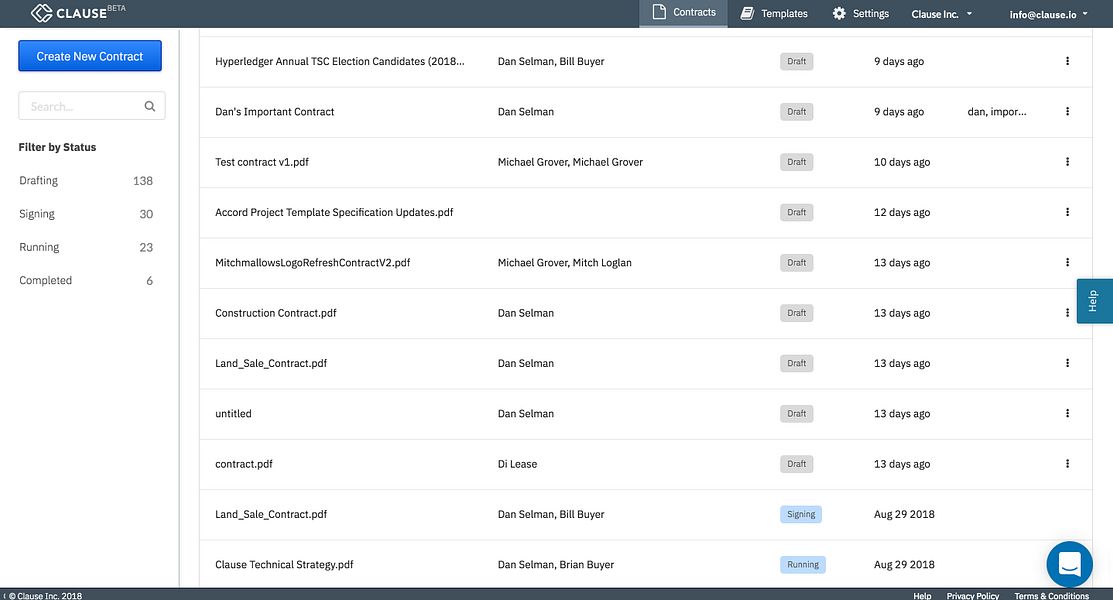Open more options for MitchmallowsLogoRefreshContractV2.pdf
This screenshot has width=1113, height=600.
click(1067, 263)
